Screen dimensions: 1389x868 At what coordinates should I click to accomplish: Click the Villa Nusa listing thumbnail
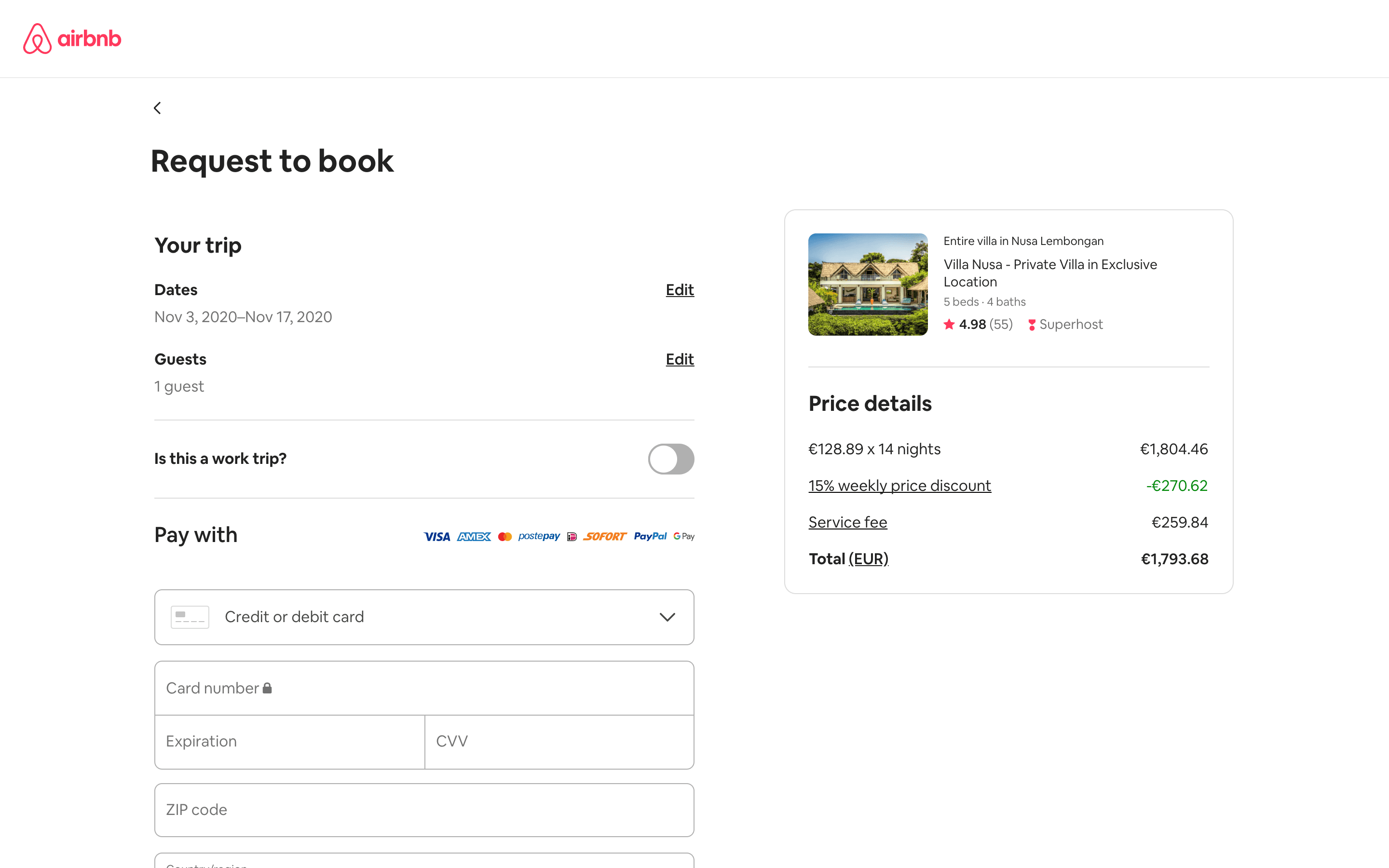pyautogui.click(x=867, y=284)
